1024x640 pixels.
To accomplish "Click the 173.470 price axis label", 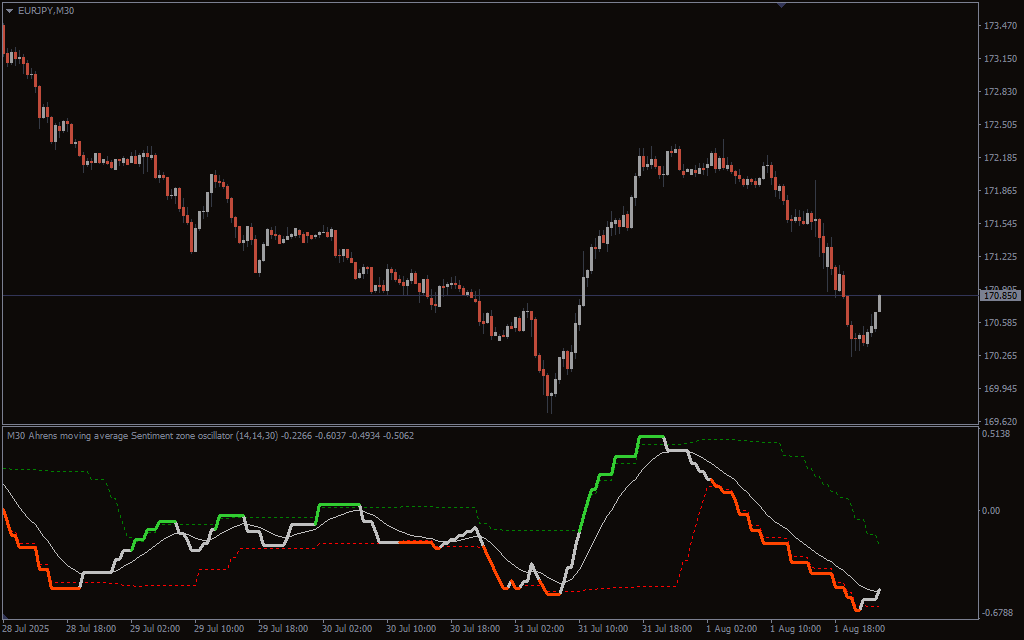I will [1001, 26].
